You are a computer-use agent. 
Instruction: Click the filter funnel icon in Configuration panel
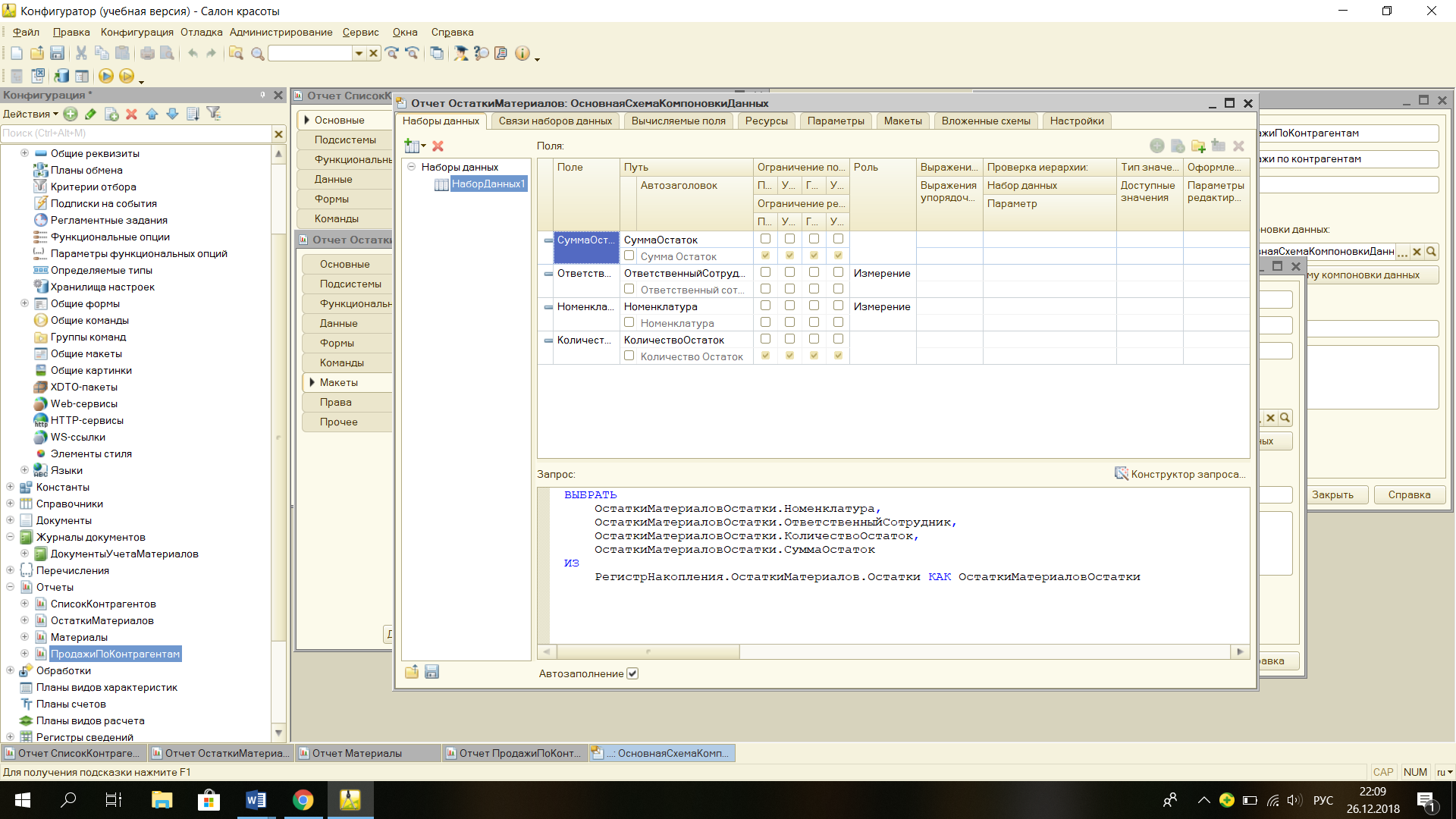click(214, 114)
